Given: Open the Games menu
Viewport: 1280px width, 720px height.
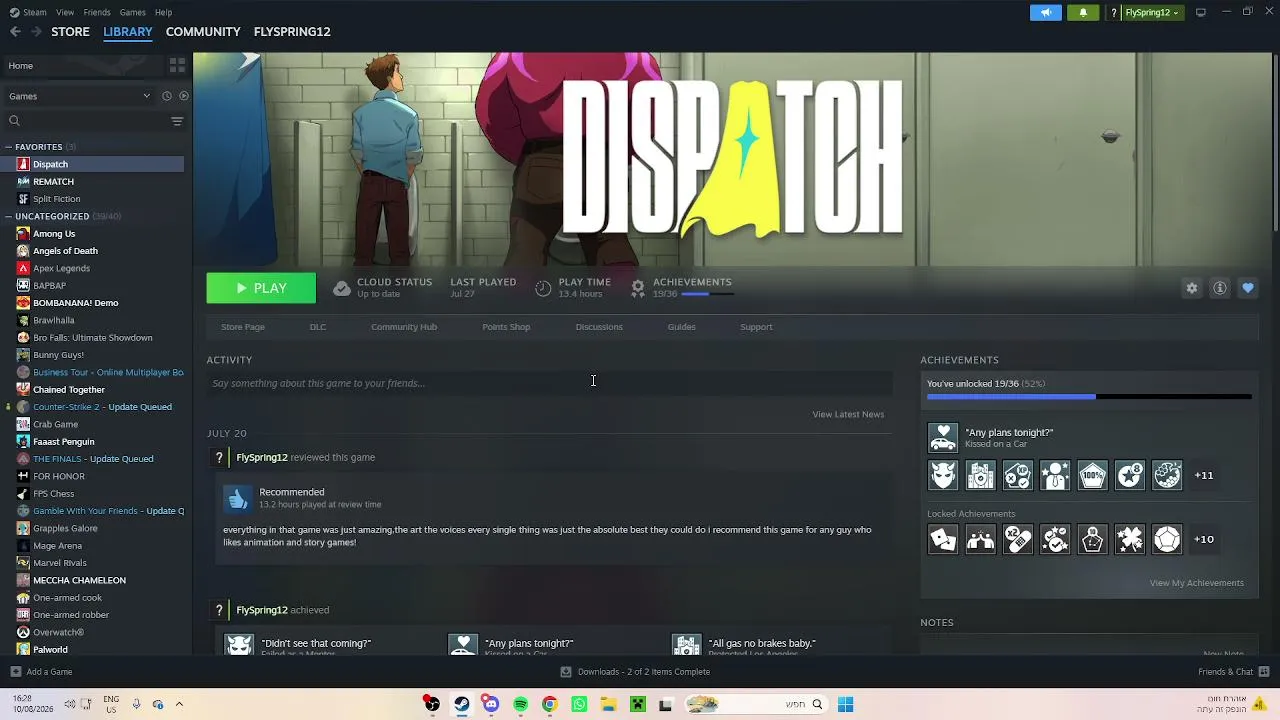Looking at the screenshot, I should (132, 12).
